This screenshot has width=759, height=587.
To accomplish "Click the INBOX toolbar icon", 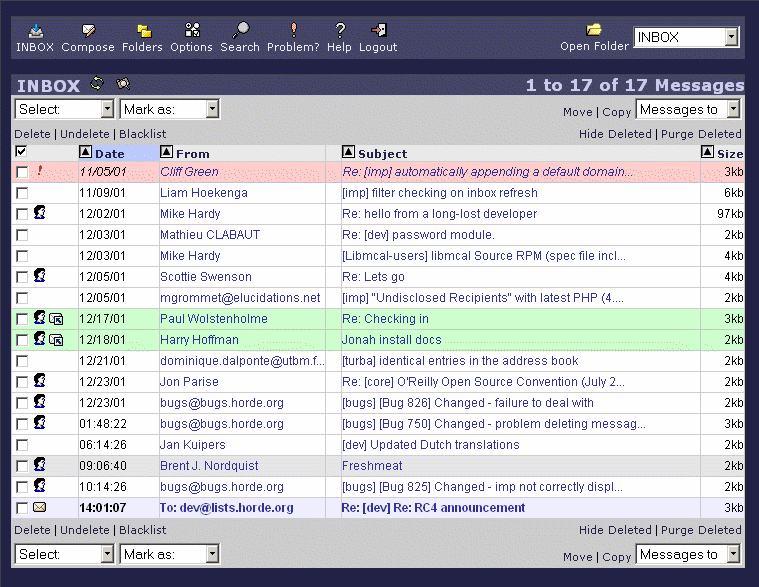I will [35, 30].
